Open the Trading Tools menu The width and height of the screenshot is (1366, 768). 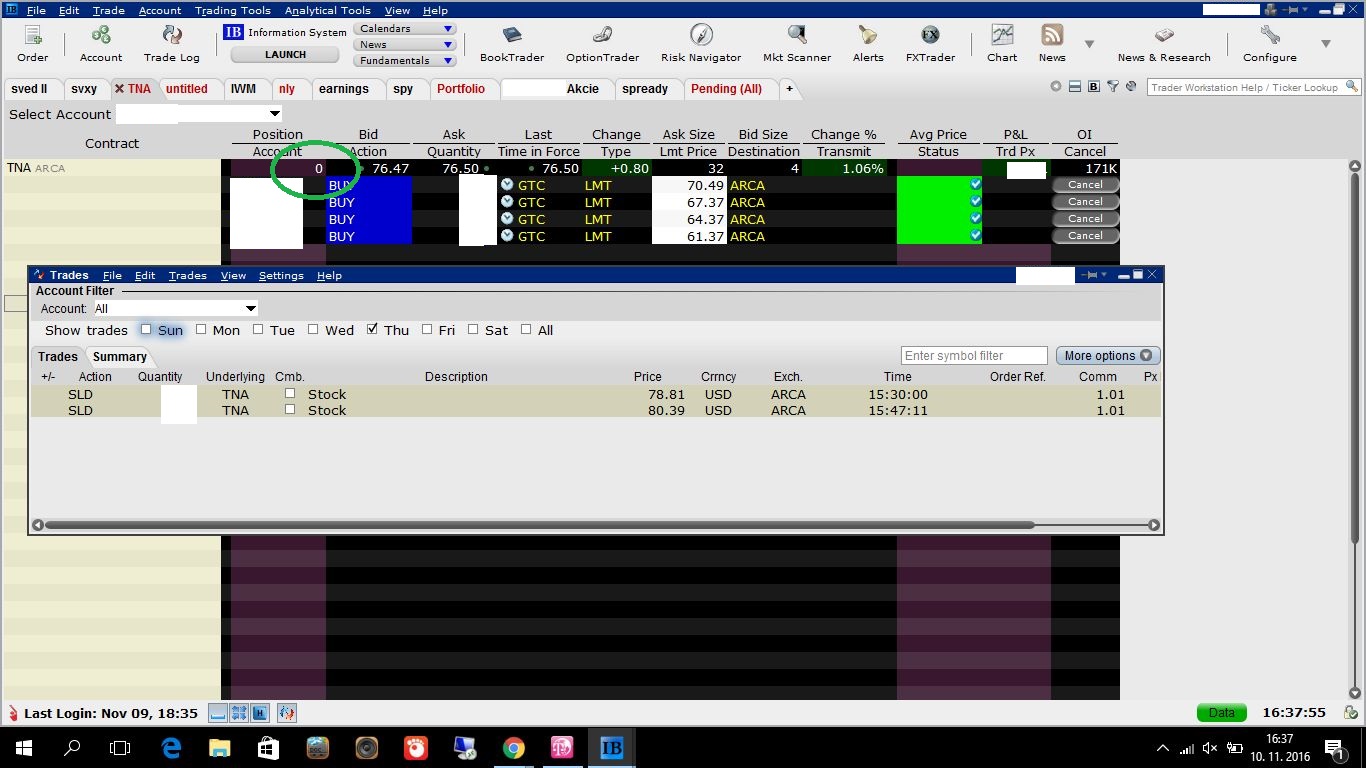(233, 10)
